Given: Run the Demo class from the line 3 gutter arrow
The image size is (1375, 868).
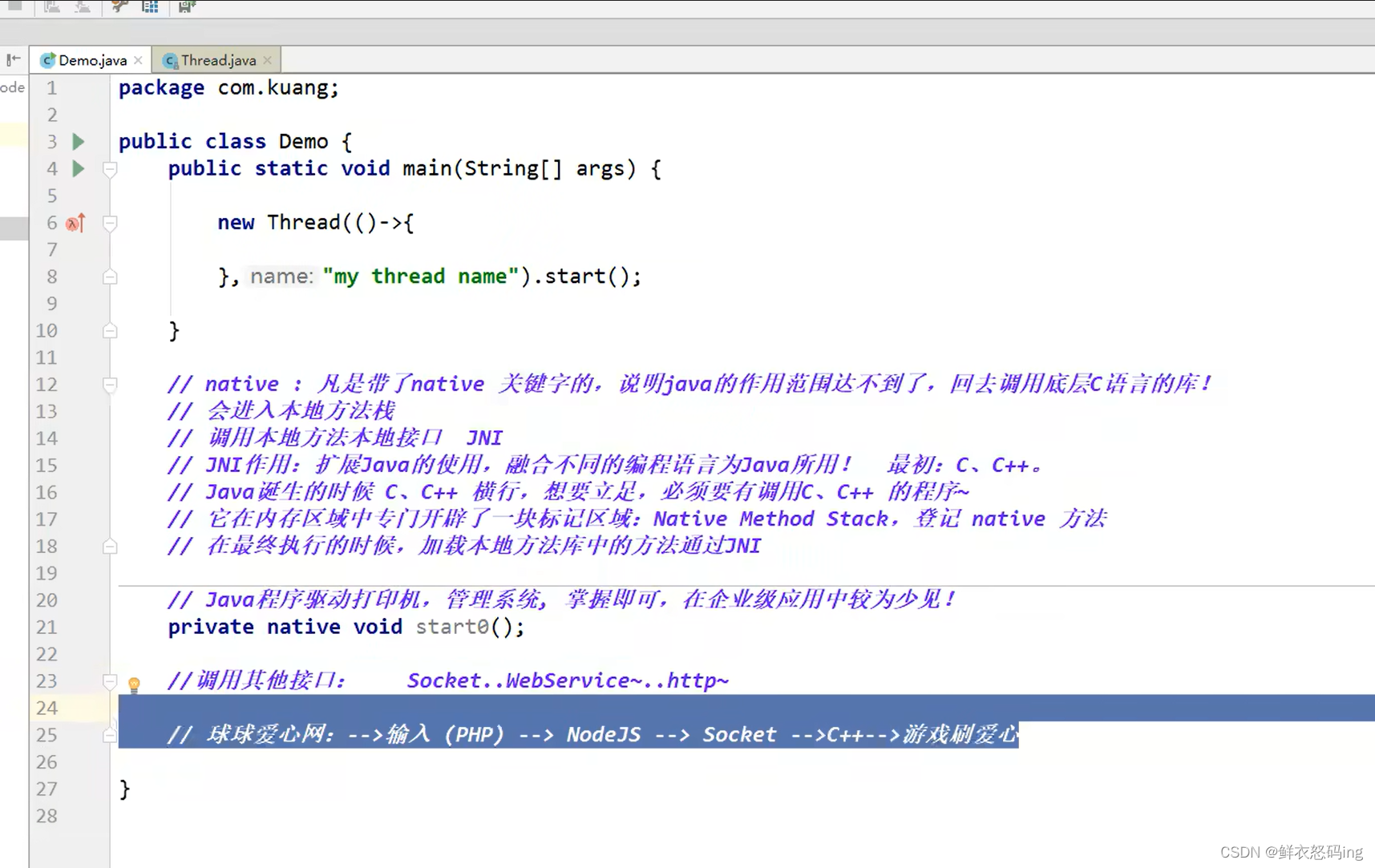Looking at the screenshot, I should (79, 142).
